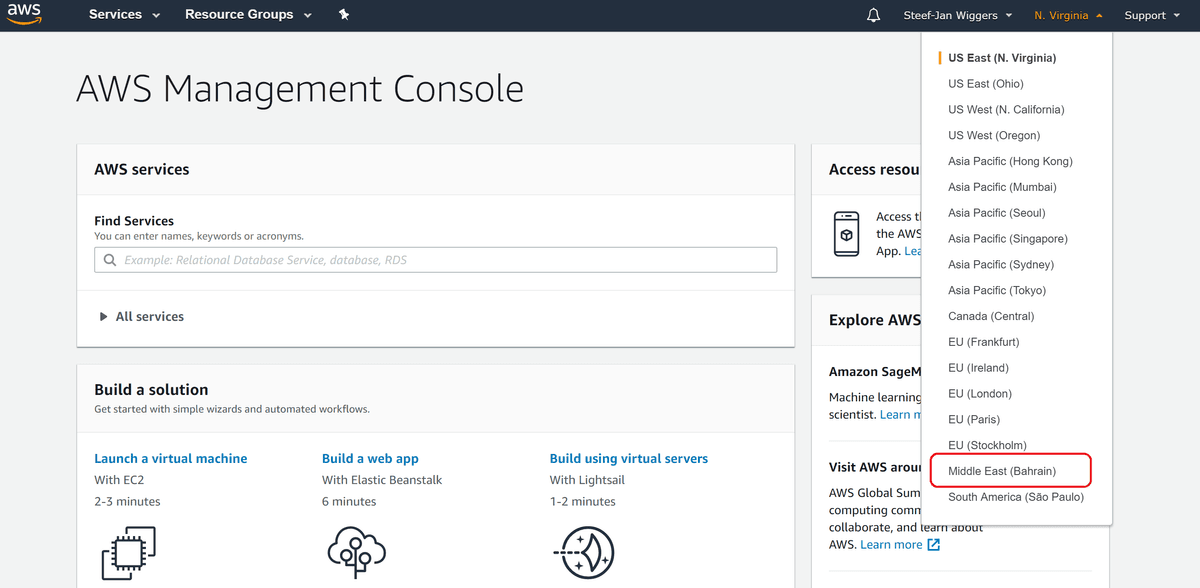1200x588 pixels.
Task: Click the Build a solution heading
Action: pos(151,390)
